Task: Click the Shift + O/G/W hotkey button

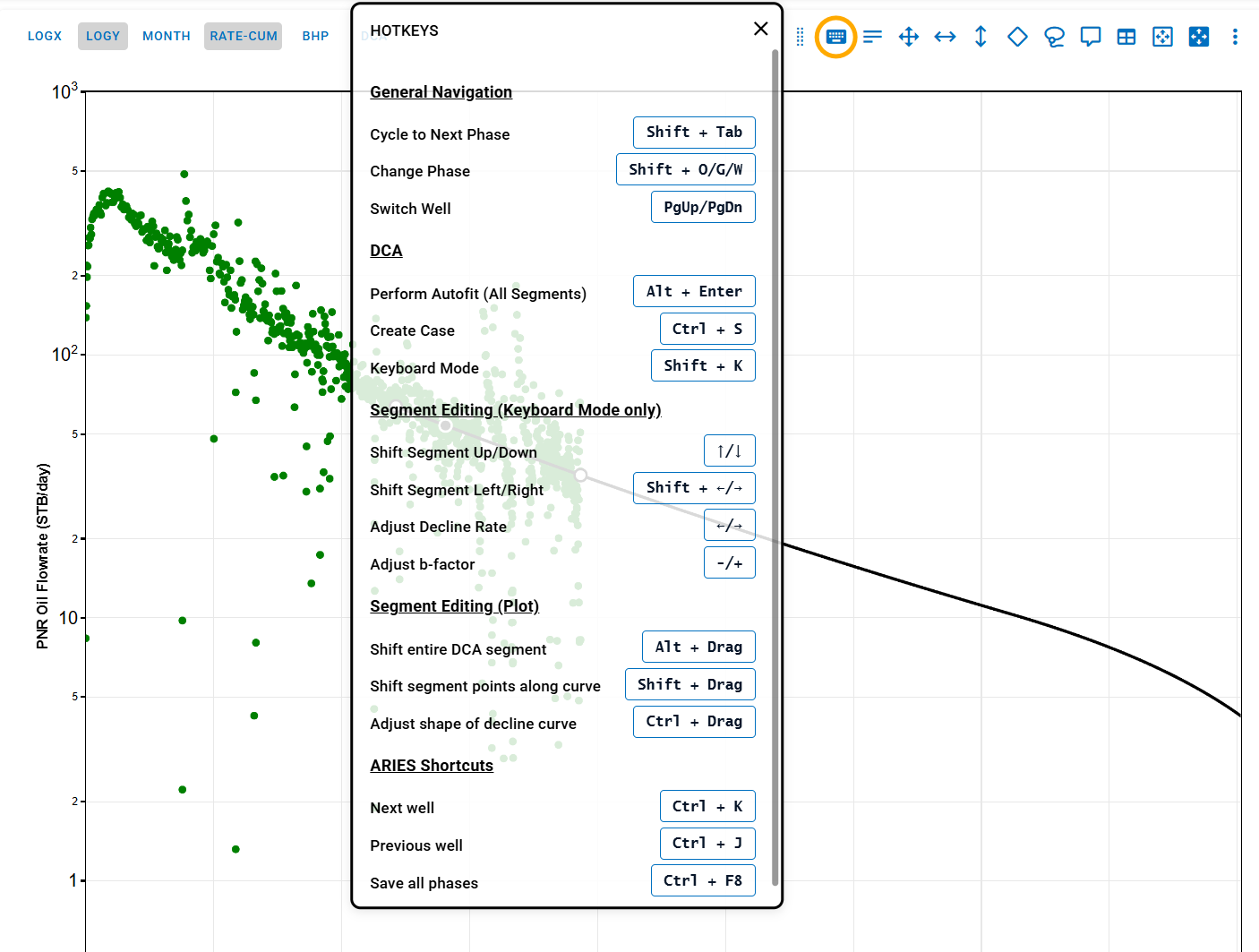Action: click(686, 169)
